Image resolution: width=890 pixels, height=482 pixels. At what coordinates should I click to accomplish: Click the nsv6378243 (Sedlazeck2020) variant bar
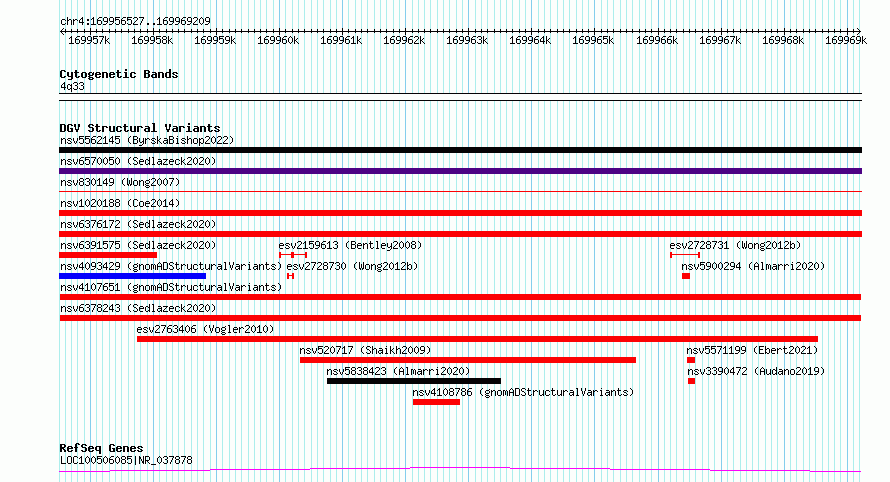coord(460,318)
